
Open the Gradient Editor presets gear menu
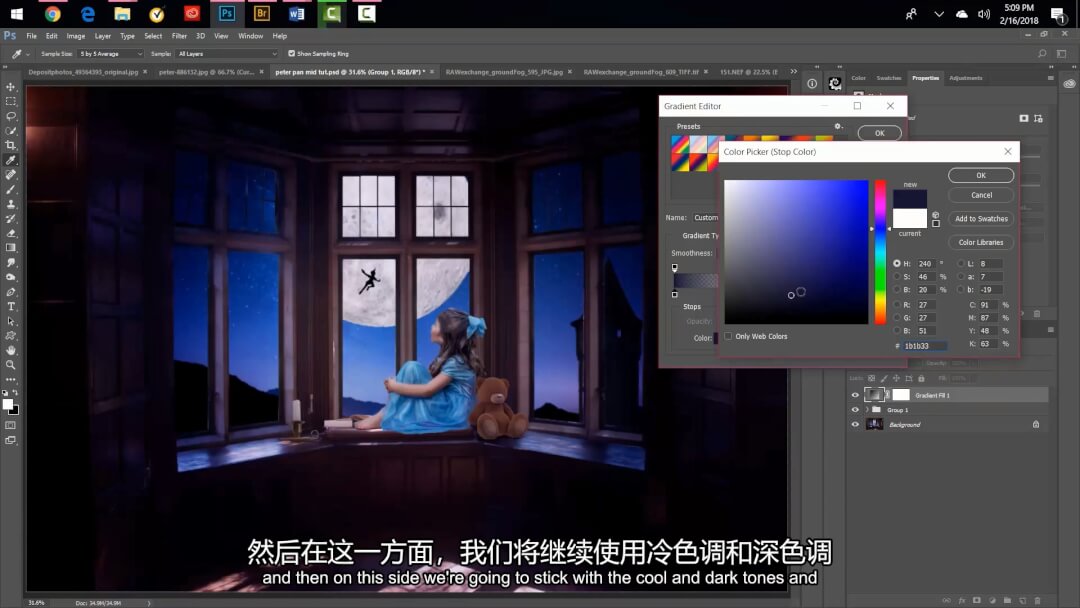coord(838,126)
